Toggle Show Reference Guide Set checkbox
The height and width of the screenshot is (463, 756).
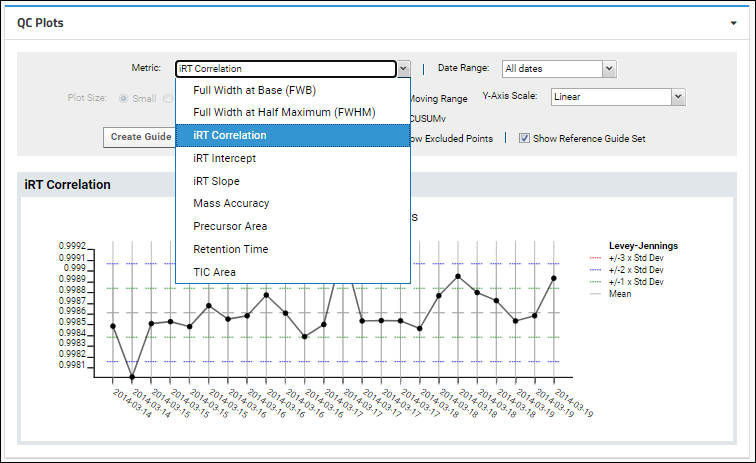click(x=523, y=138)
